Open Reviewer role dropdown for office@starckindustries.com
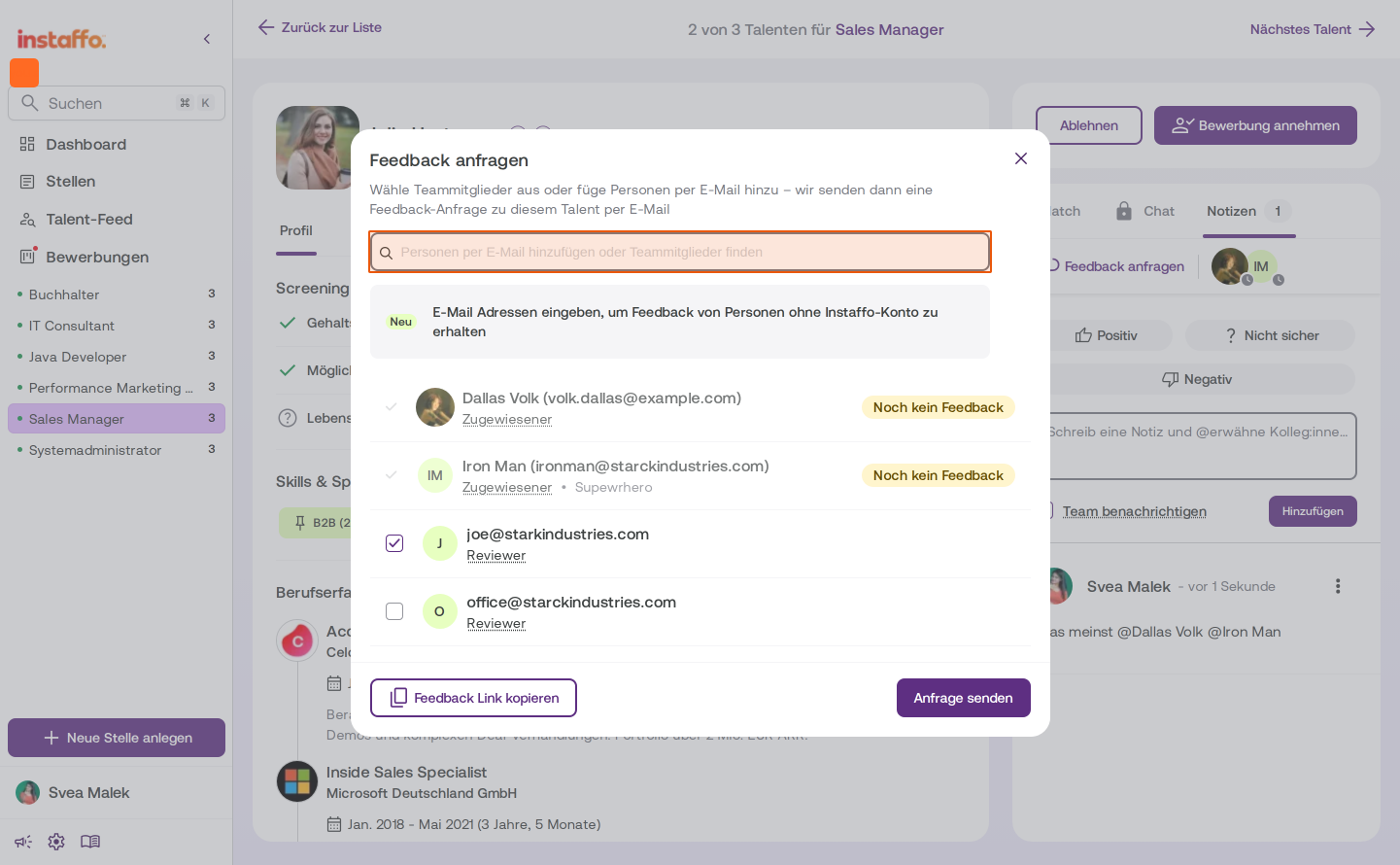 pyautogui.click(x=495, y=623)
